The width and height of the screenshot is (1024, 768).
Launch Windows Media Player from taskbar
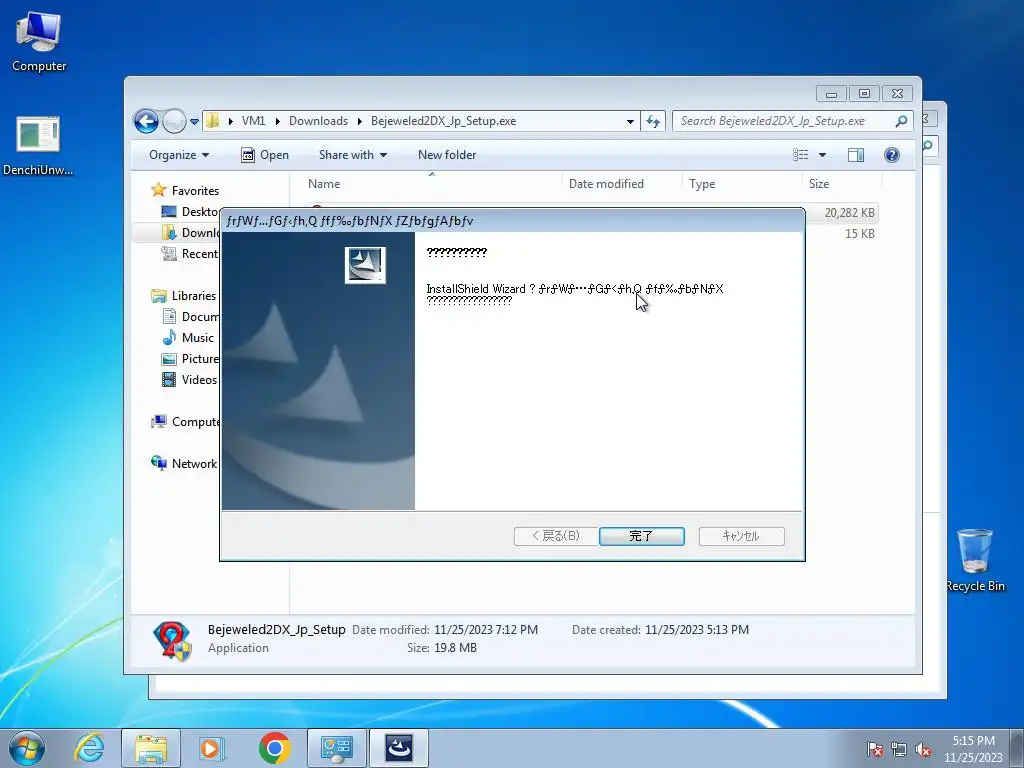point(212,748)
